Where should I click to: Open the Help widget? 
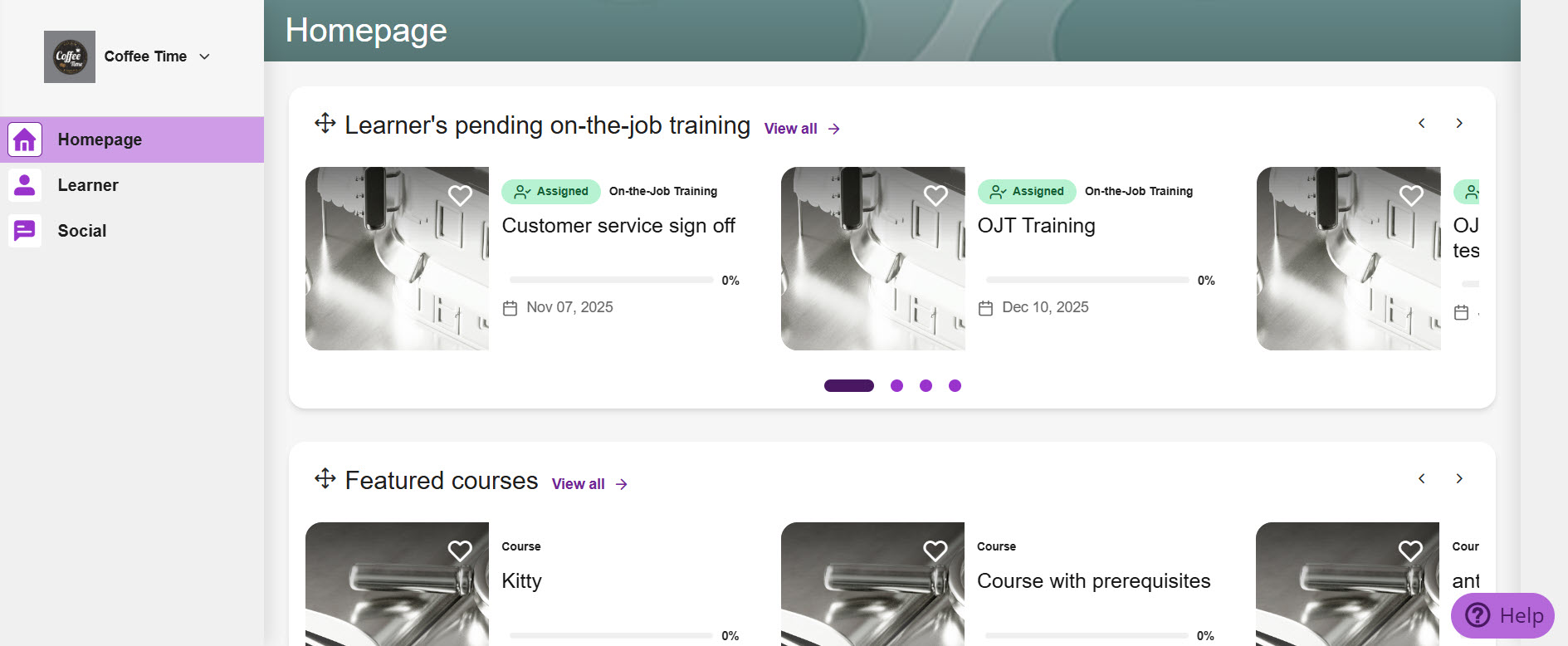click(x=1502, y=615)
